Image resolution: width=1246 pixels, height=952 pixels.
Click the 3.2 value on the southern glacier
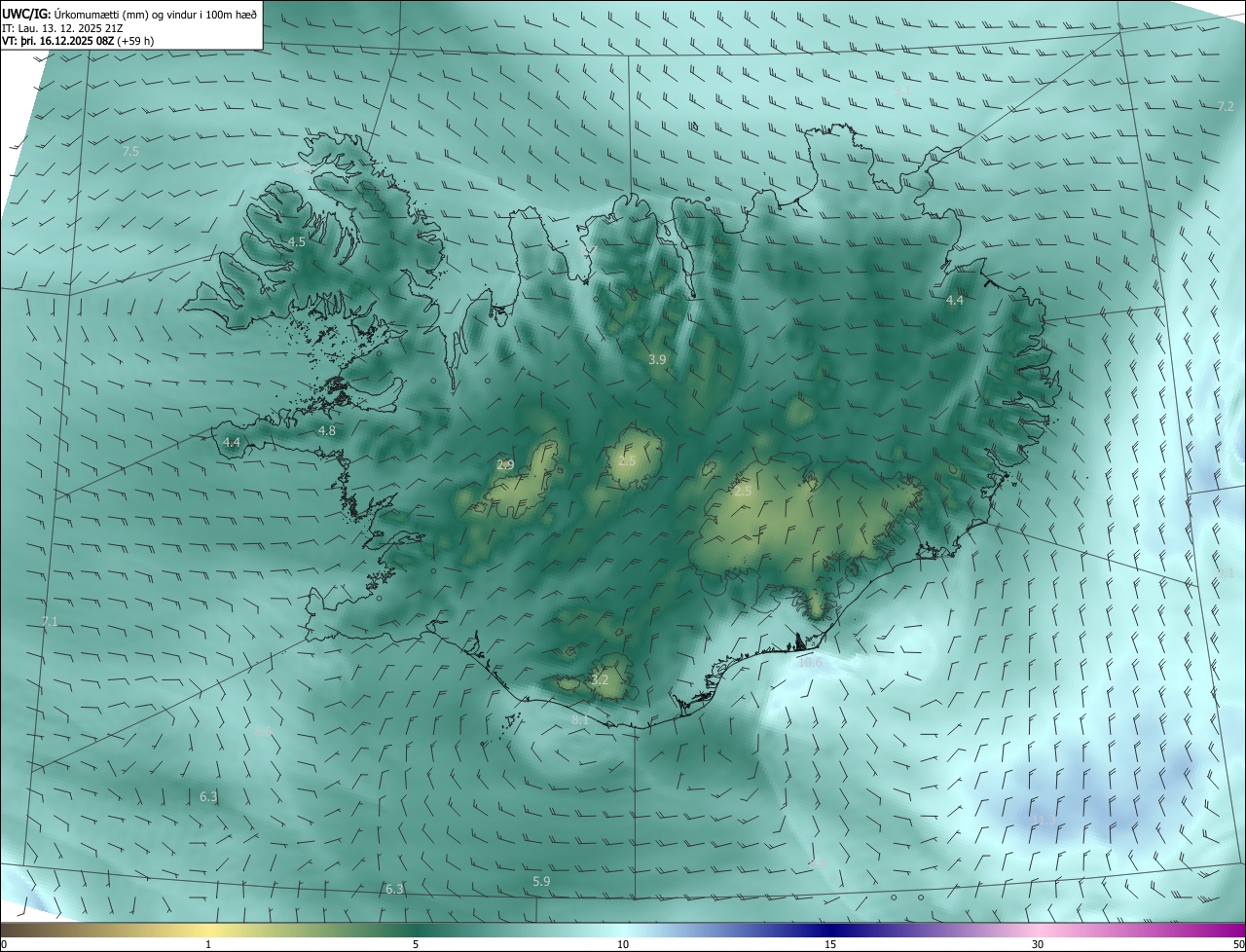coord(600,680)
